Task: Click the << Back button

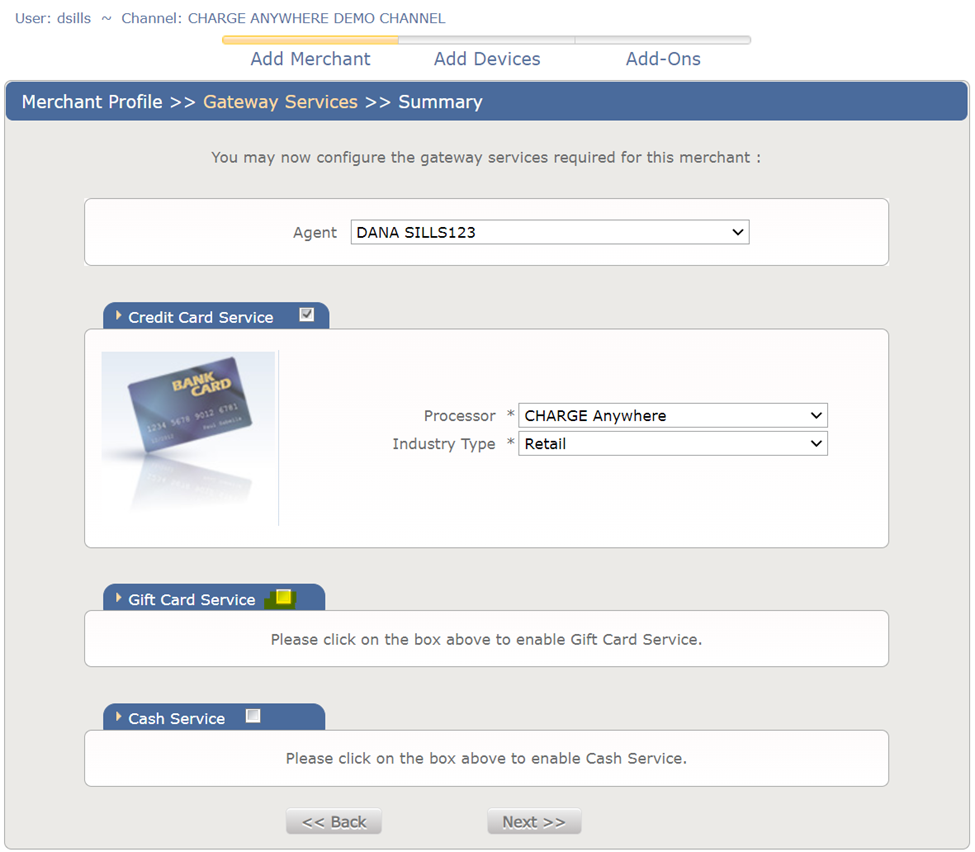Action: point(334,822)
